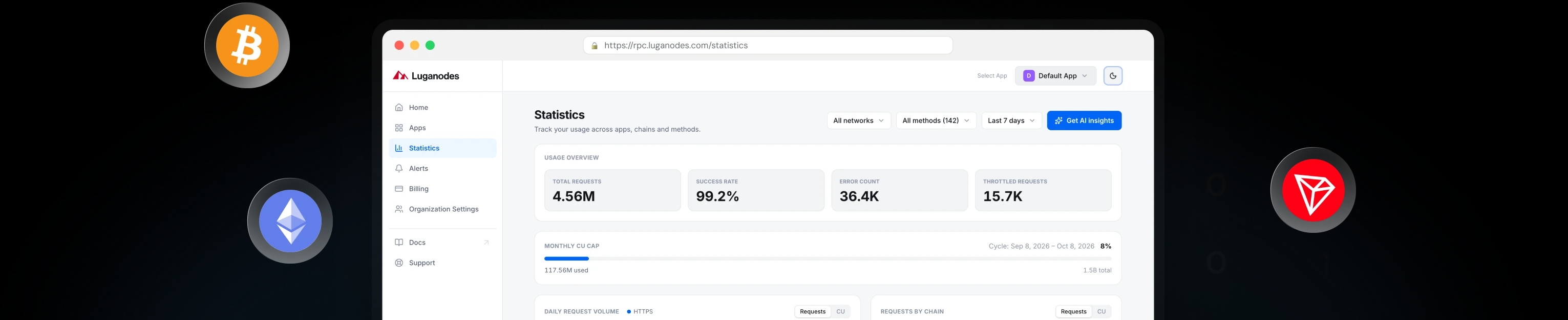Open the Last 7 days range dropdown
The image size is (1568, 320).
pos(1011,121)
